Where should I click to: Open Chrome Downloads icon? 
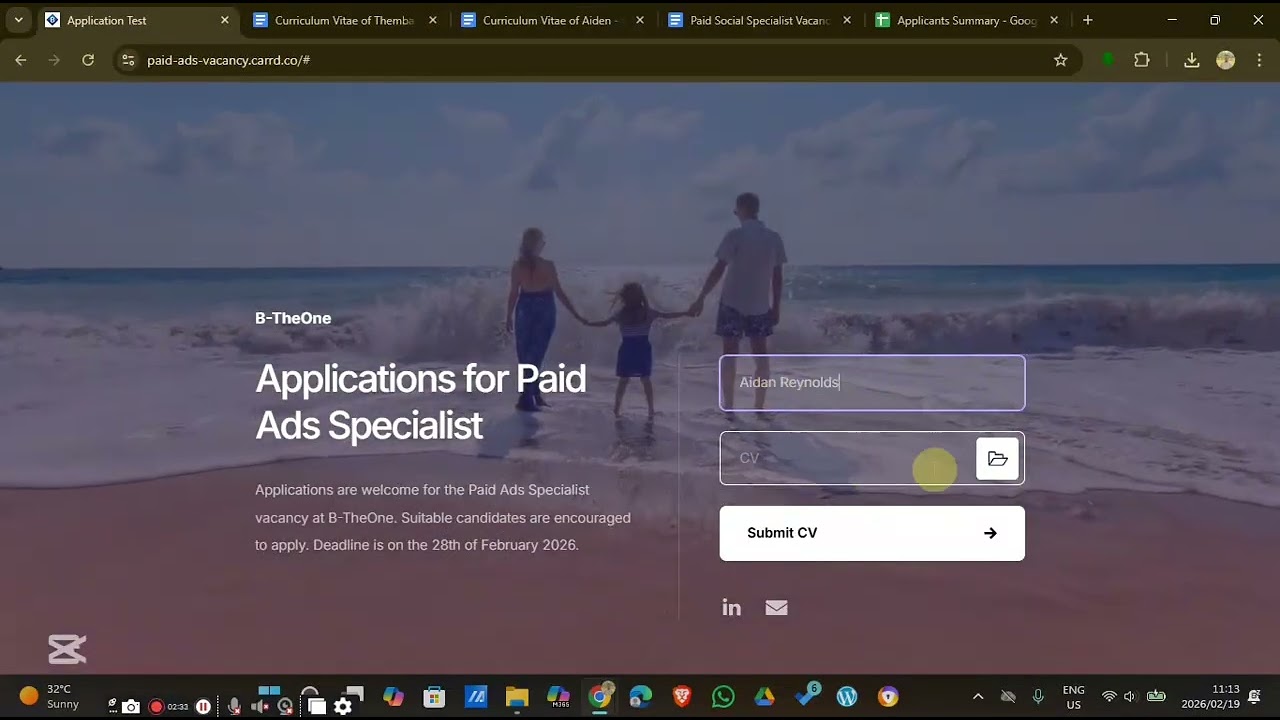(1192, 60)
